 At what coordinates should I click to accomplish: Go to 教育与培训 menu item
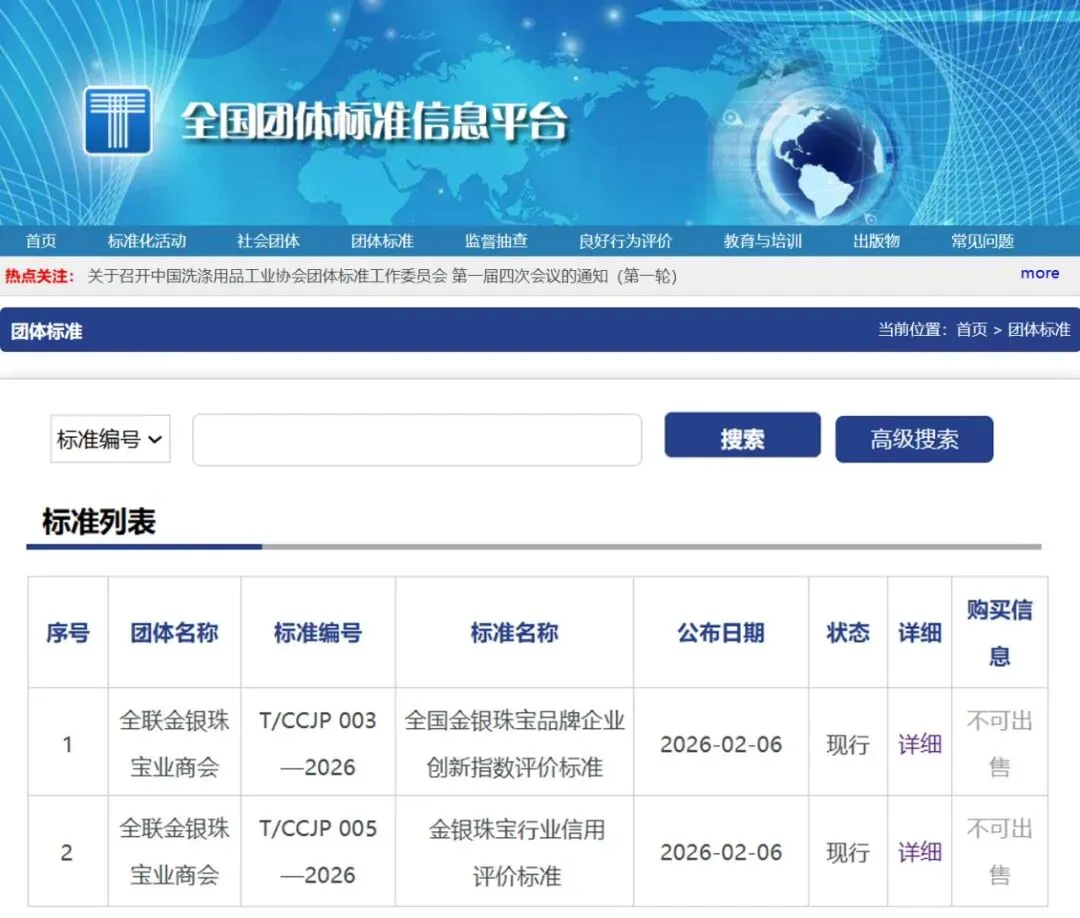[762, 241]
